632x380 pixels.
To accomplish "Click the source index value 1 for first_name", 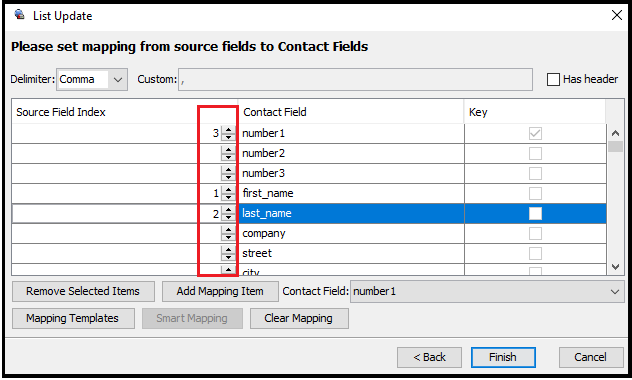I will click(x=216, y=193).
